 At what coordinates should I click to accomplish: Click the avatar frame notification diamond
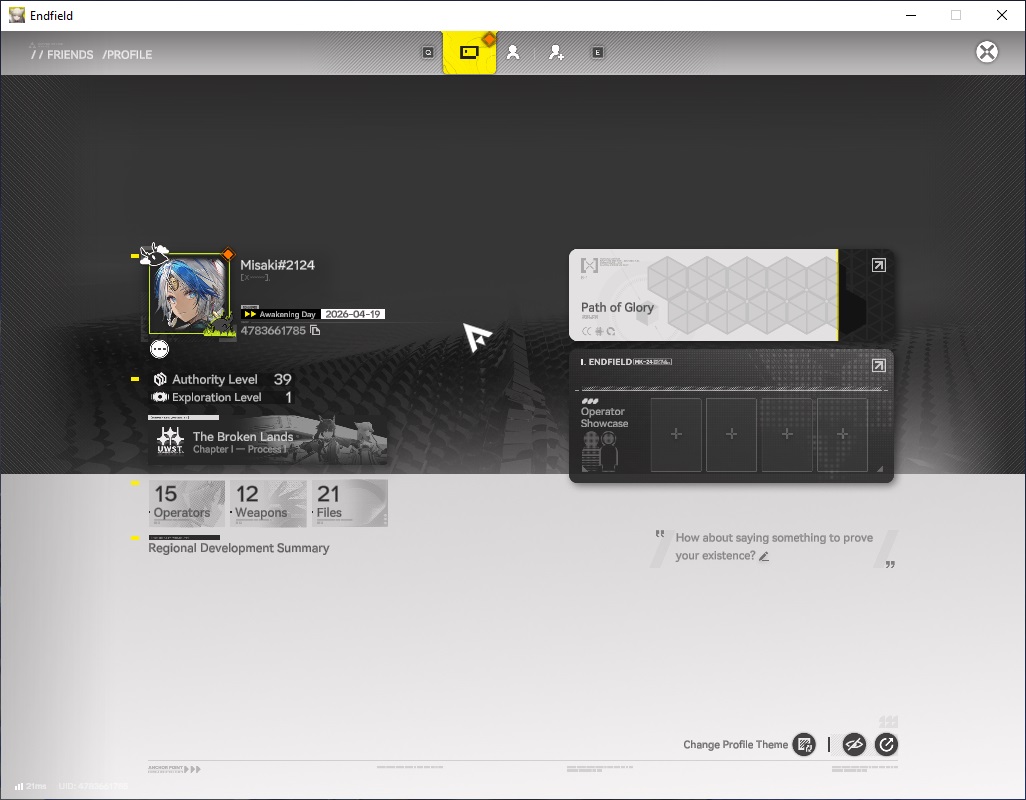tap(228, 254)
